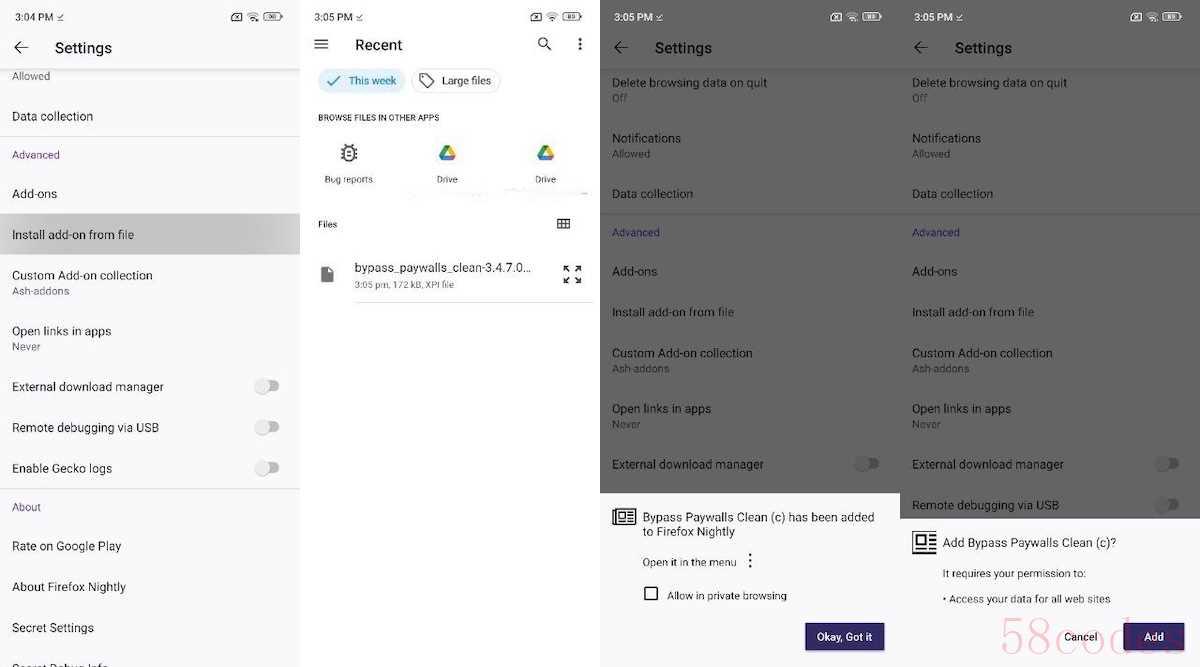
Task: Open the first Google Drive icon
Action: point(447,162)
